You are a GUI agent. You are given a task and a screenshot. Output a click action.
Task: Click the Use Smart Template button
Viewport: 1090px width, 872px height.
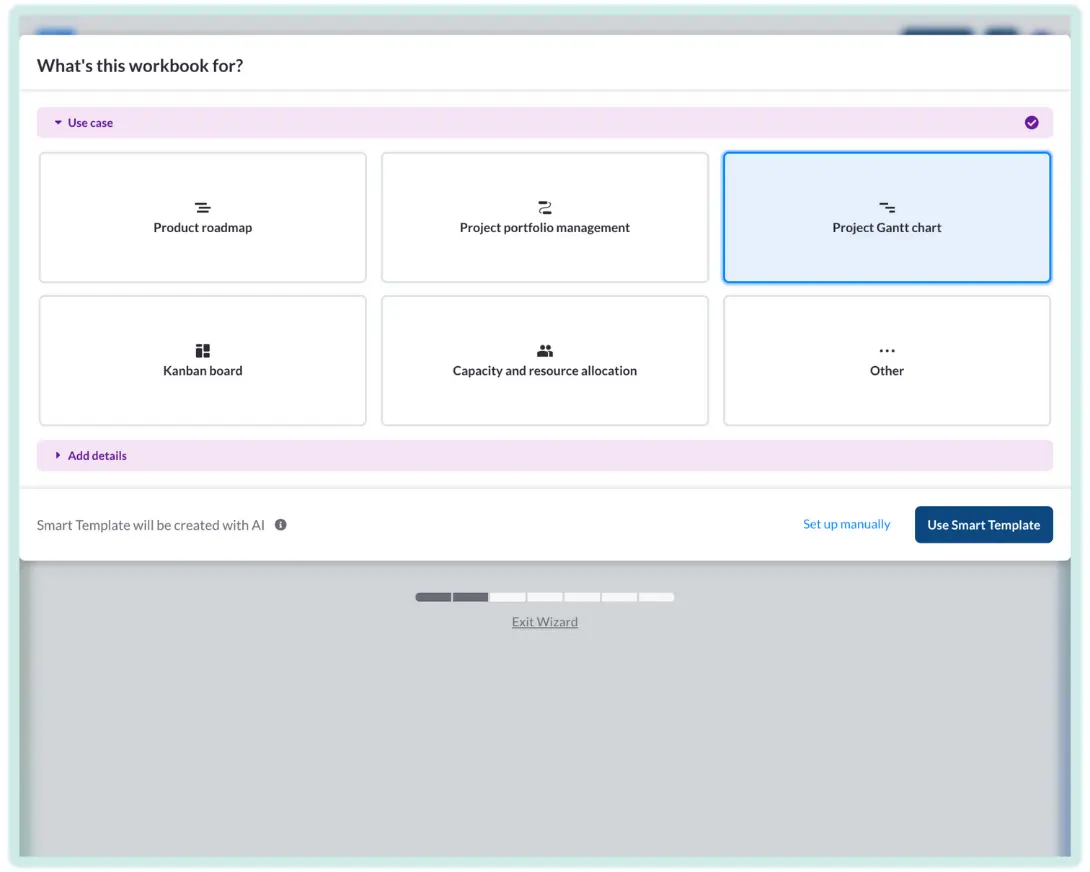click(983, 525)
